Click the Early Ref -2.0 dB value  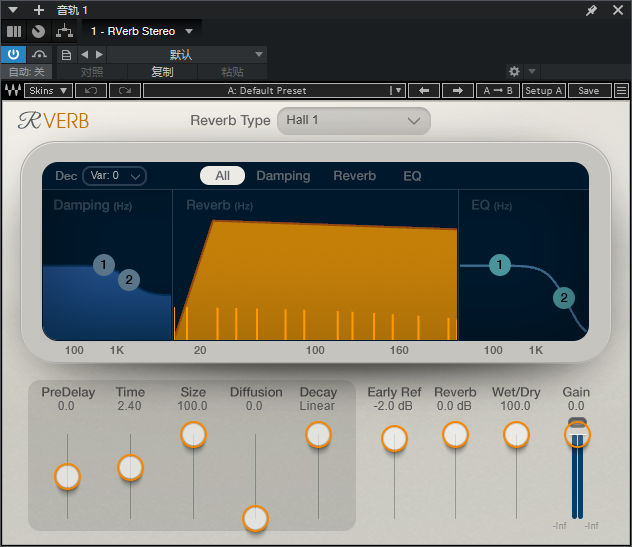[393, 406]
